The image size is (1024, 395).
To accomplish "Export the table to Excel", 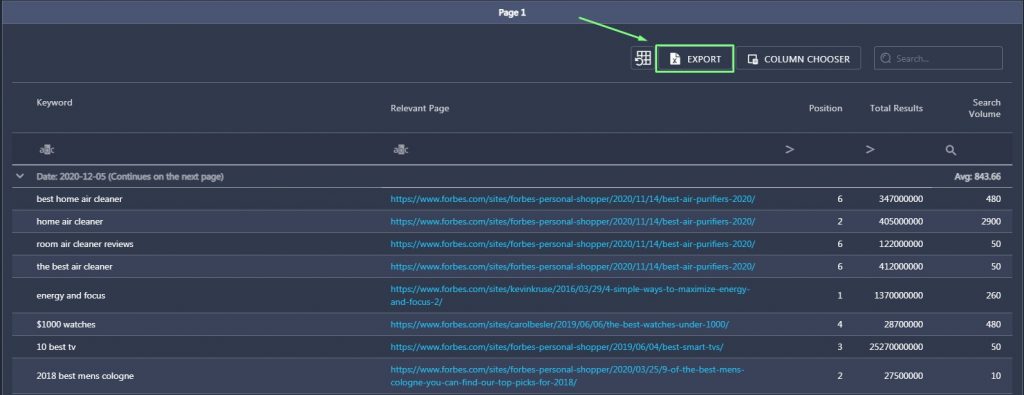I will point(695,59).
